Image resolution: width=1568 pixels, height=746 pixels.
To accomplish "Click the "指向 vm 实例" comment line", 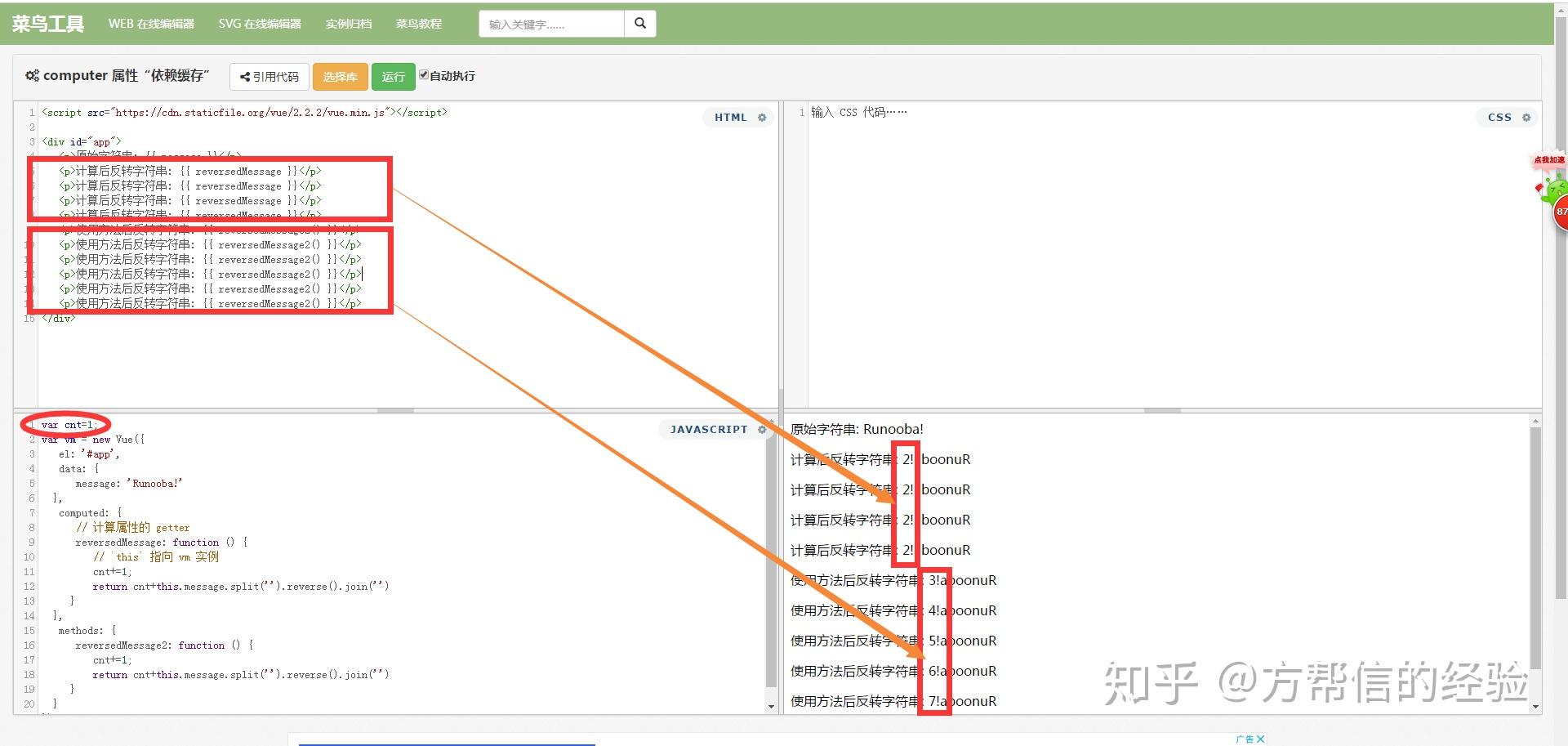I will coord(156,556).
